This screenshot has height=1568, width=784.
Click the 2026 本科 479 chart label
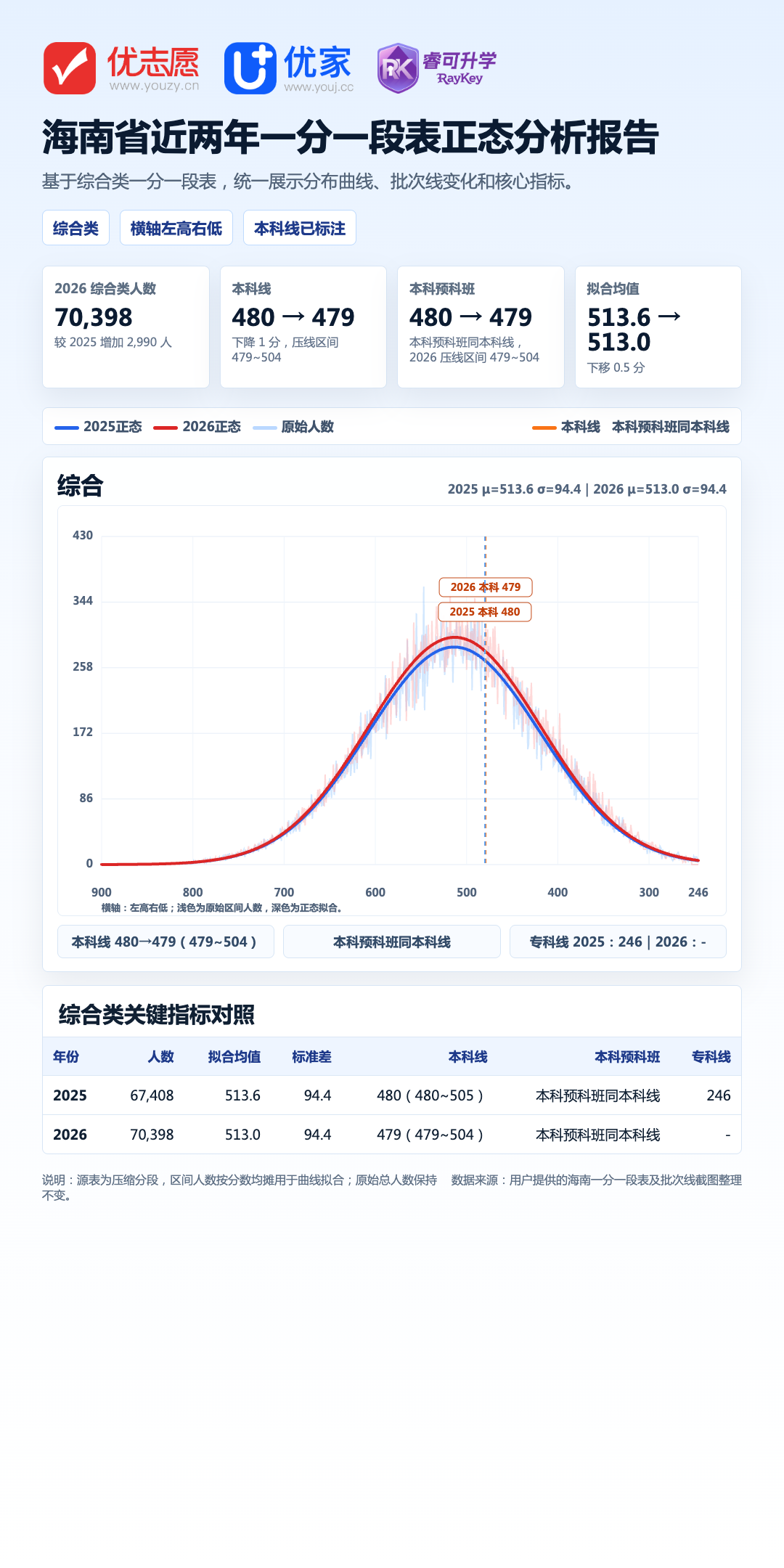[x=486, y=587]
